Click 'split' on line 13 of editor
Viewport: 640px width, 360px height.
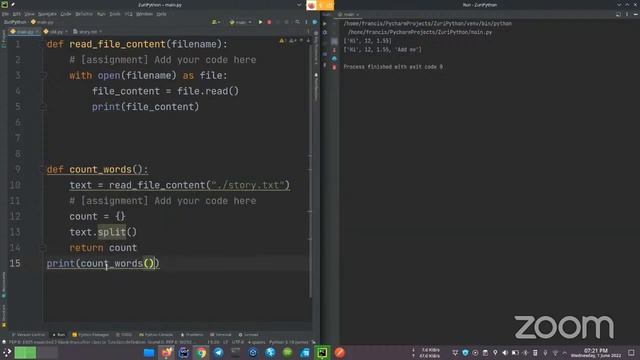(x=111, y=232)
